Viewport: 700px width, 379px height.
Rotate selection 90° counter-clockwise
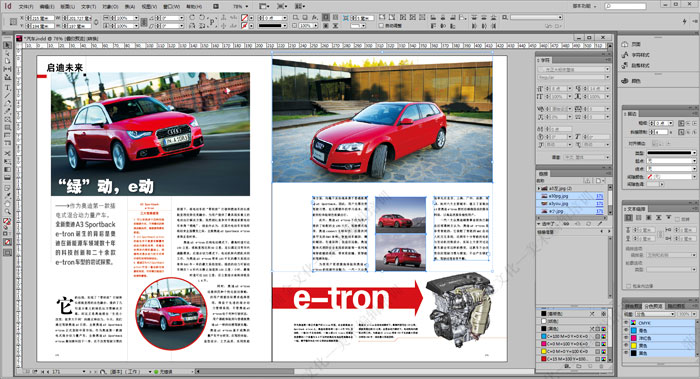202,17
